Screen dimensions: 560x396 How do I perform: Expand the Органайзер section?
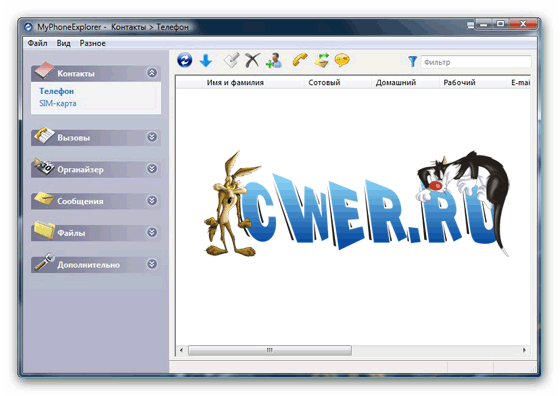[x=152, y=169]
